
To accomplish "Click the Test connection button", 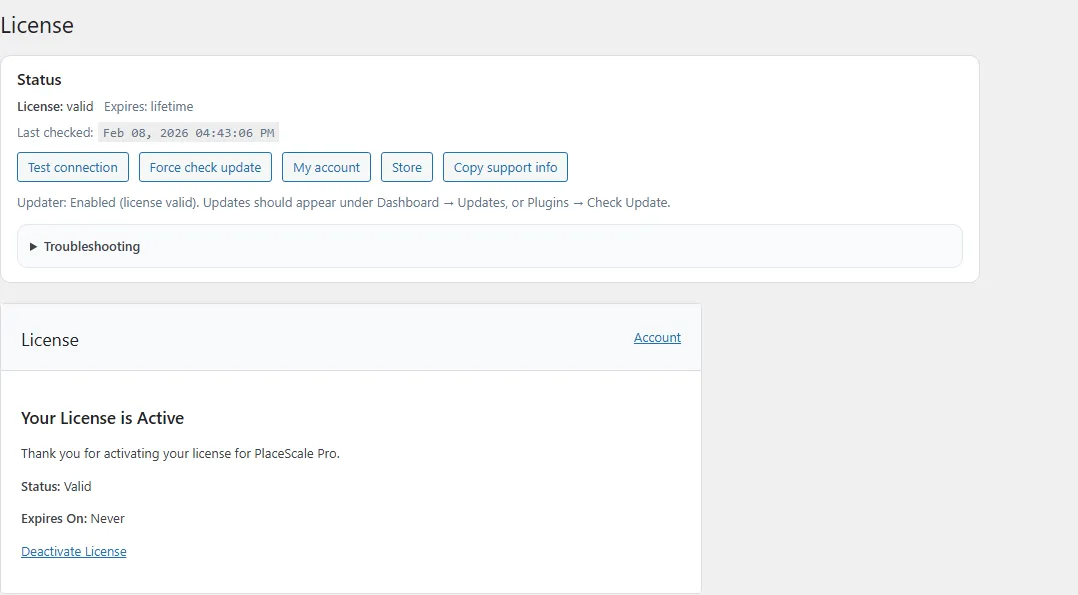I will tap(73, 167).
